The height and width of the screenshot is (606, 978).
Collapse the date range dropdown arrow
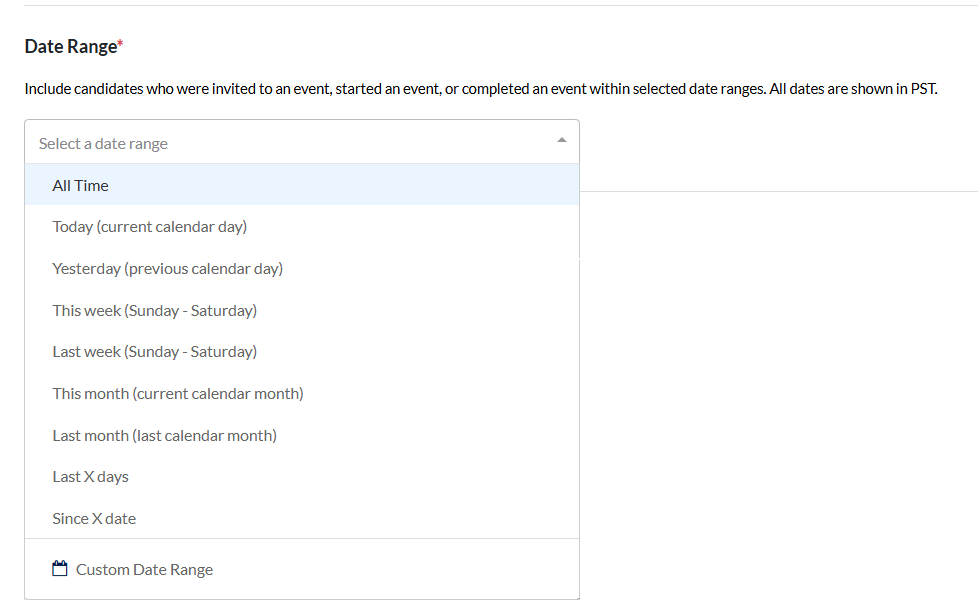tap(561, 141)
